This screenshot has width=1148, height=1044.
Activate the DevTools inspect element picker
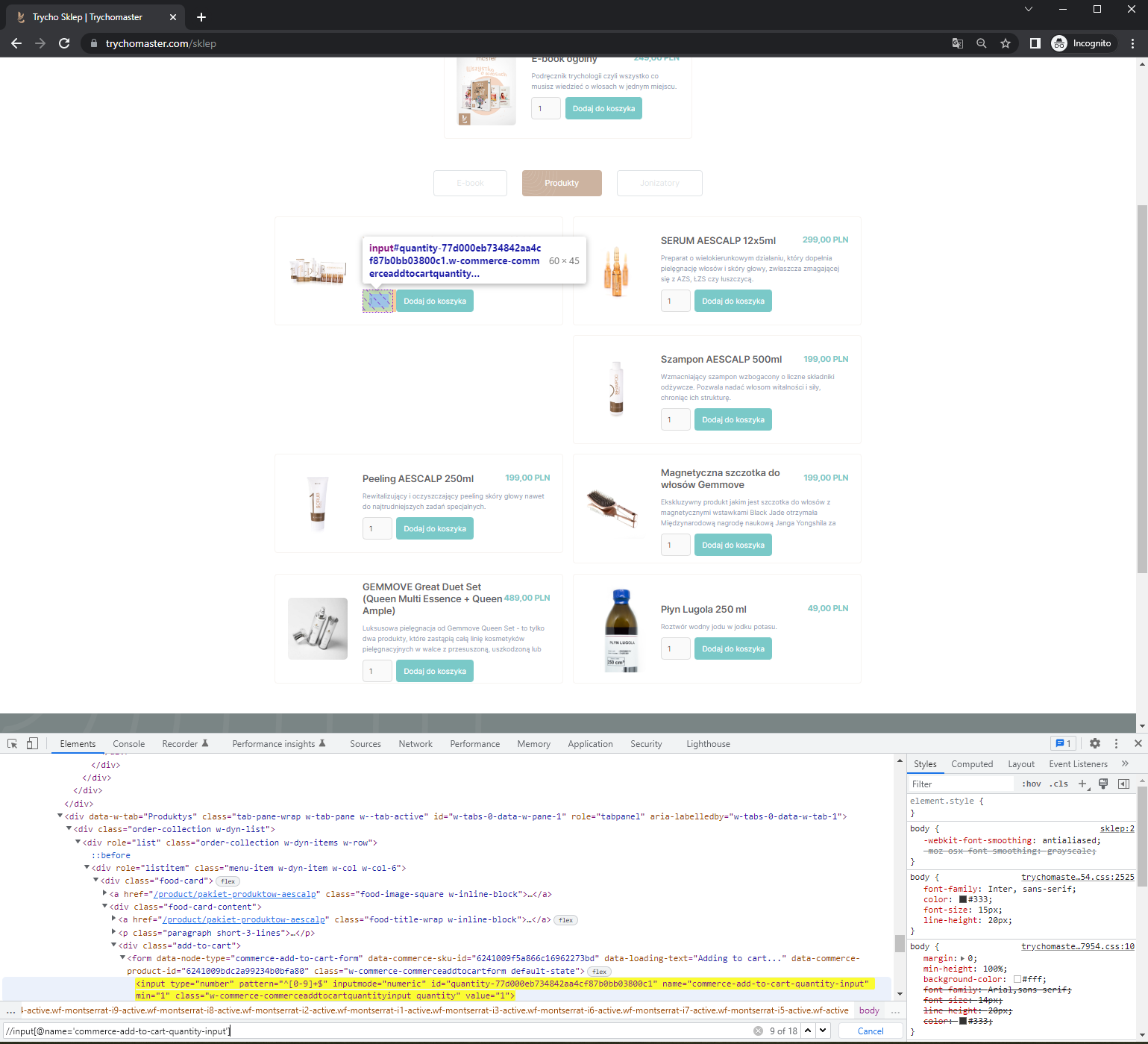point(12,743)
